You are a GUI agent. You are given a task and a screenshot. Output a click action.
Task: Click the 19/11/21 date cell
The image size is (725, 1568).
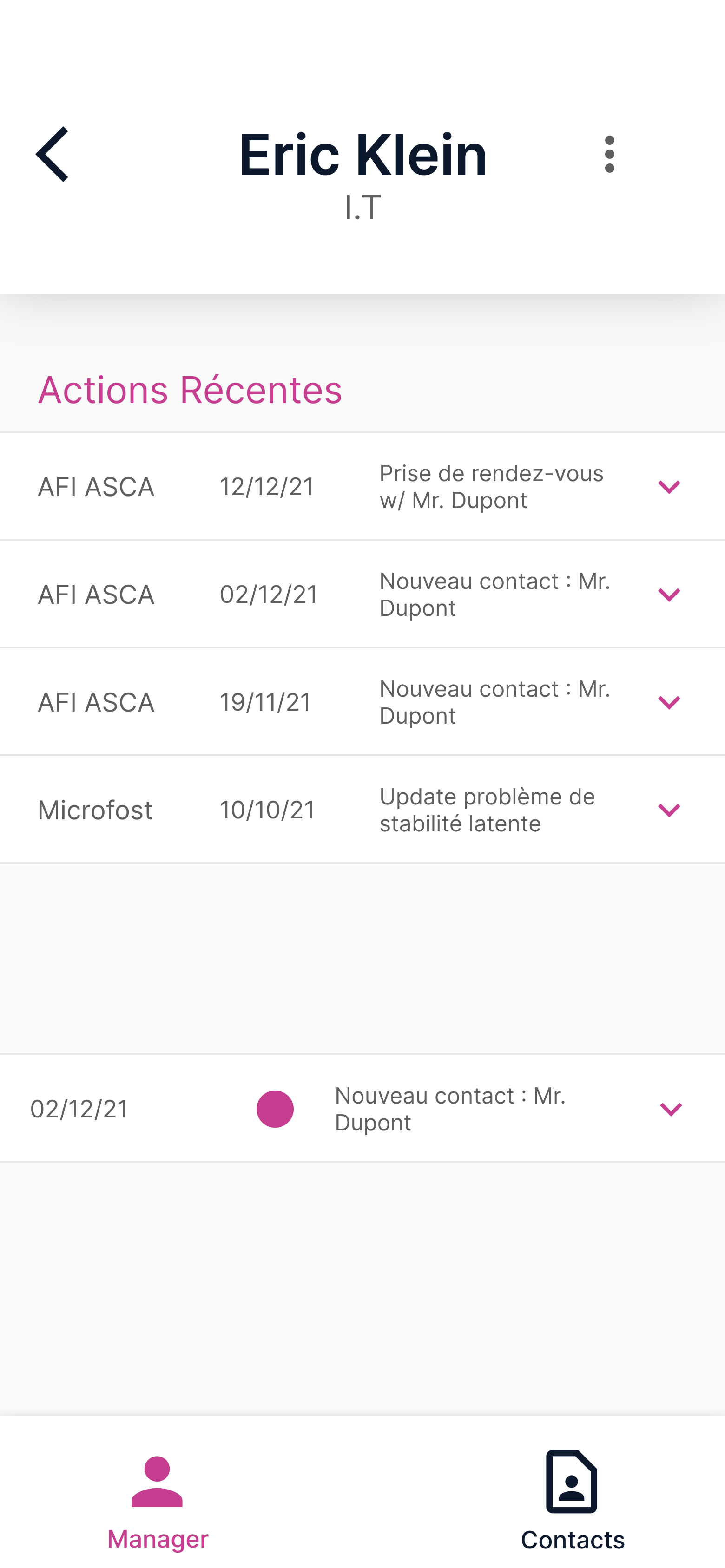tap(266, 702)
